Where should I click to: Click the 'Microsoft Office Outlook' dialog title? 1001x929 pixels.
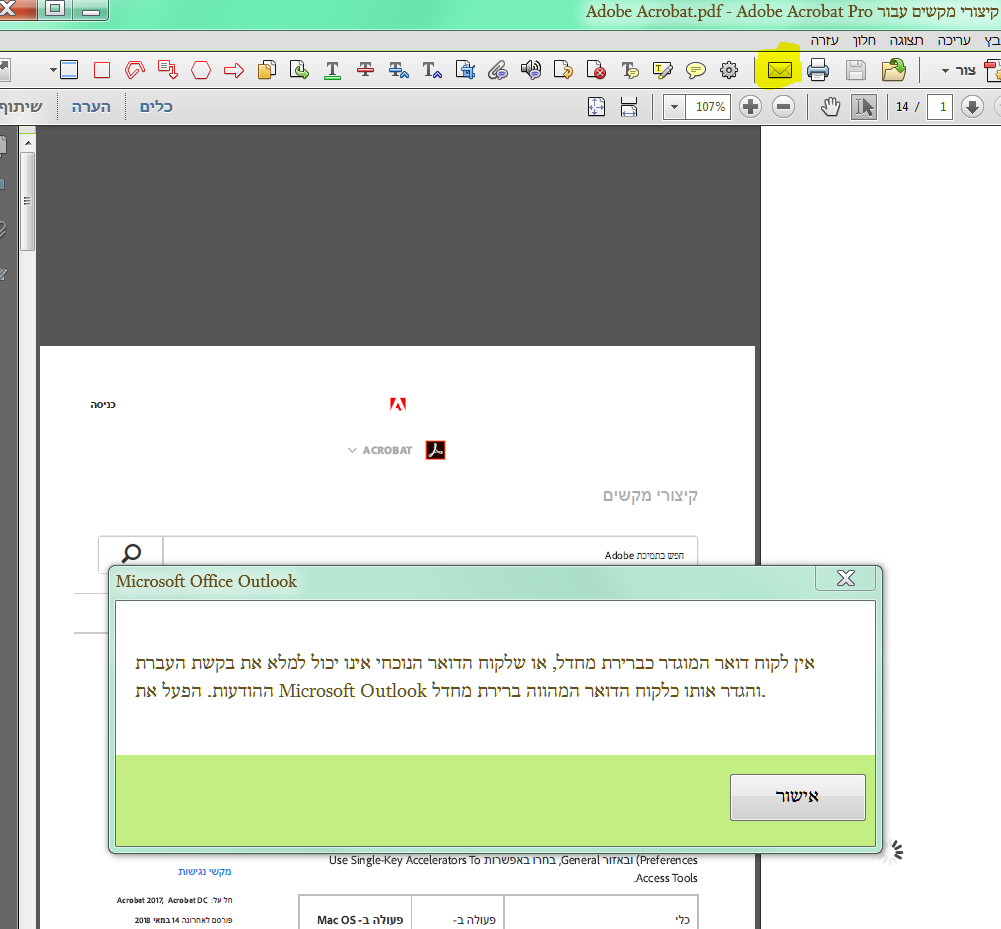point(206,581)
